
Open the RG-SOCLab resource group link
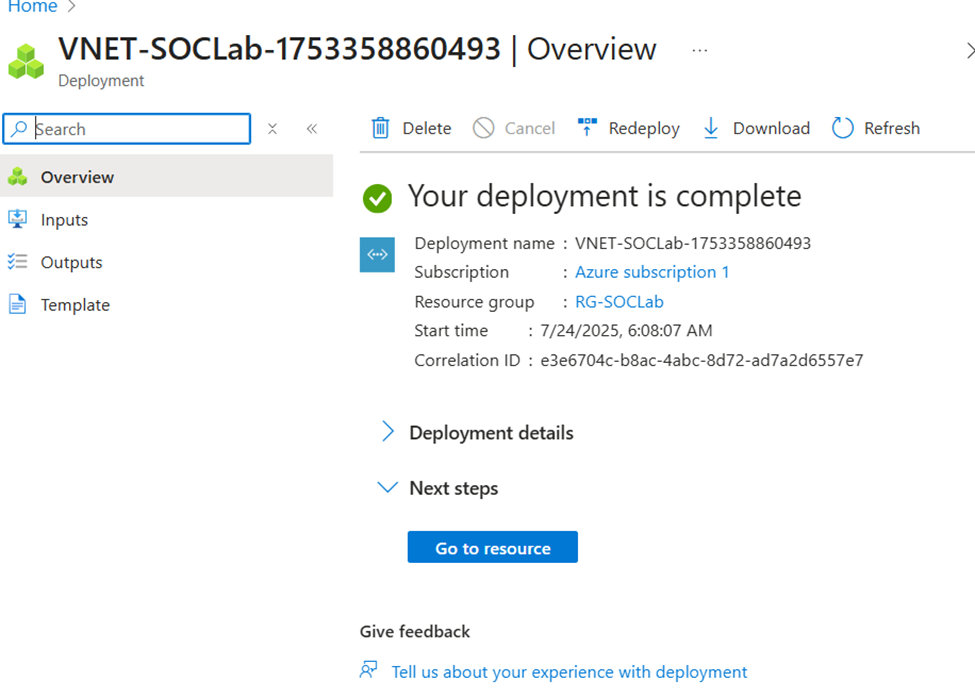pyautogui.click(x=619, y=301)
